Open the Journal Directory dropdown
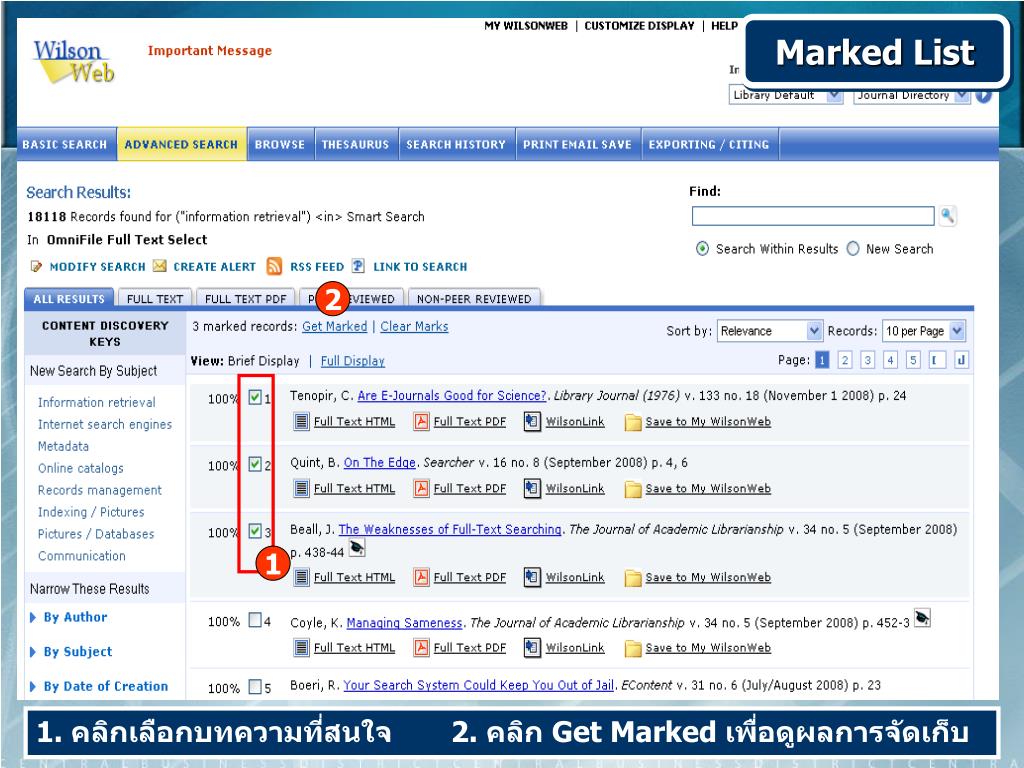Screen dimensions: 1024x768 tap(912, 95)
